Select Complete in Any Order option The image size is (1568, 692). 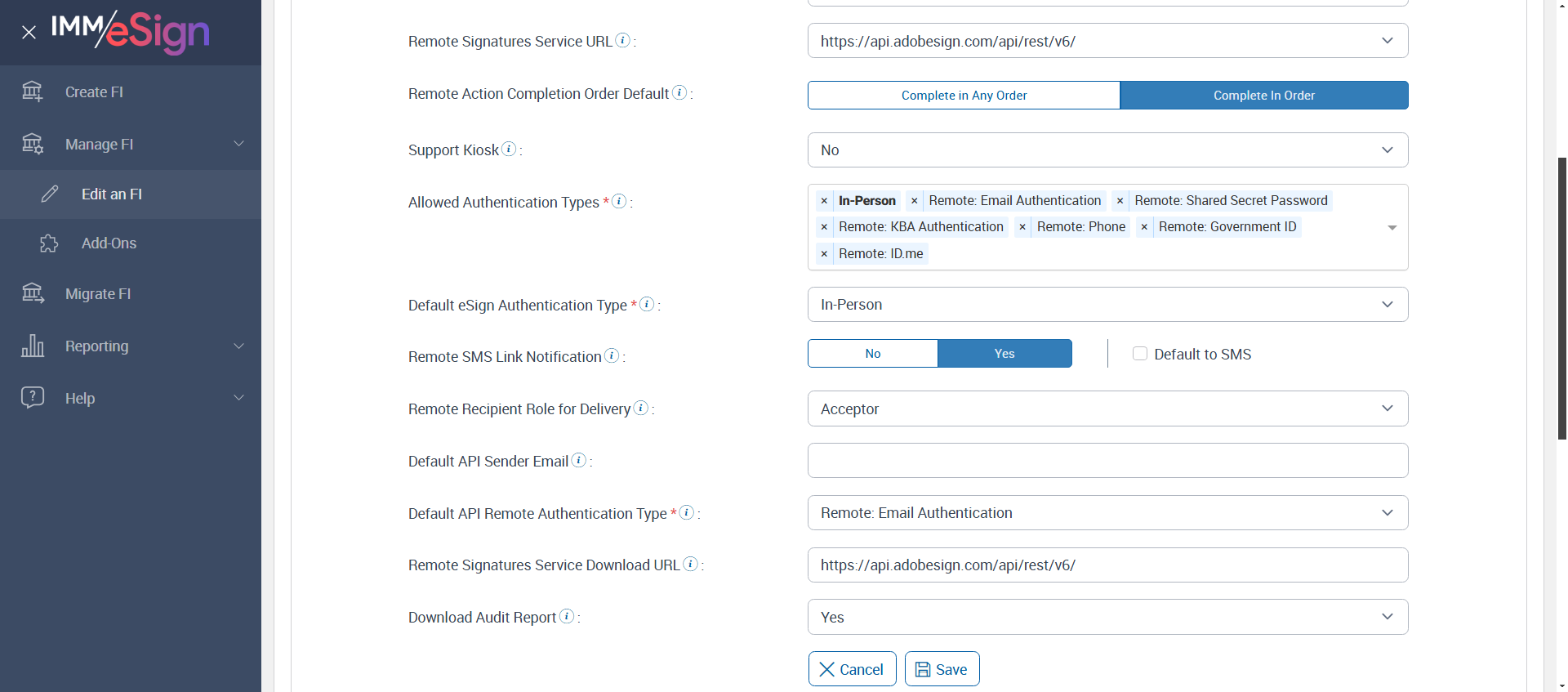coord(964,95)
